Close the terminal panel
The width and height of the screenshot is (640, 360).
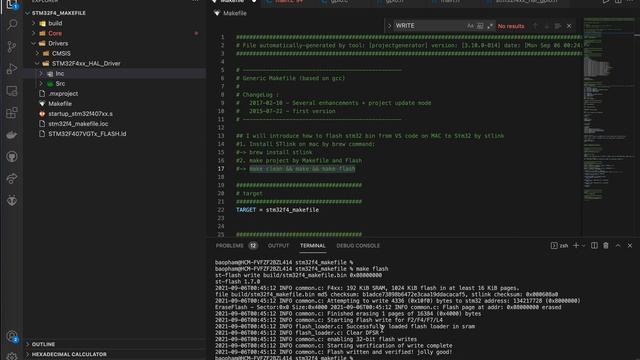[630, 245]
